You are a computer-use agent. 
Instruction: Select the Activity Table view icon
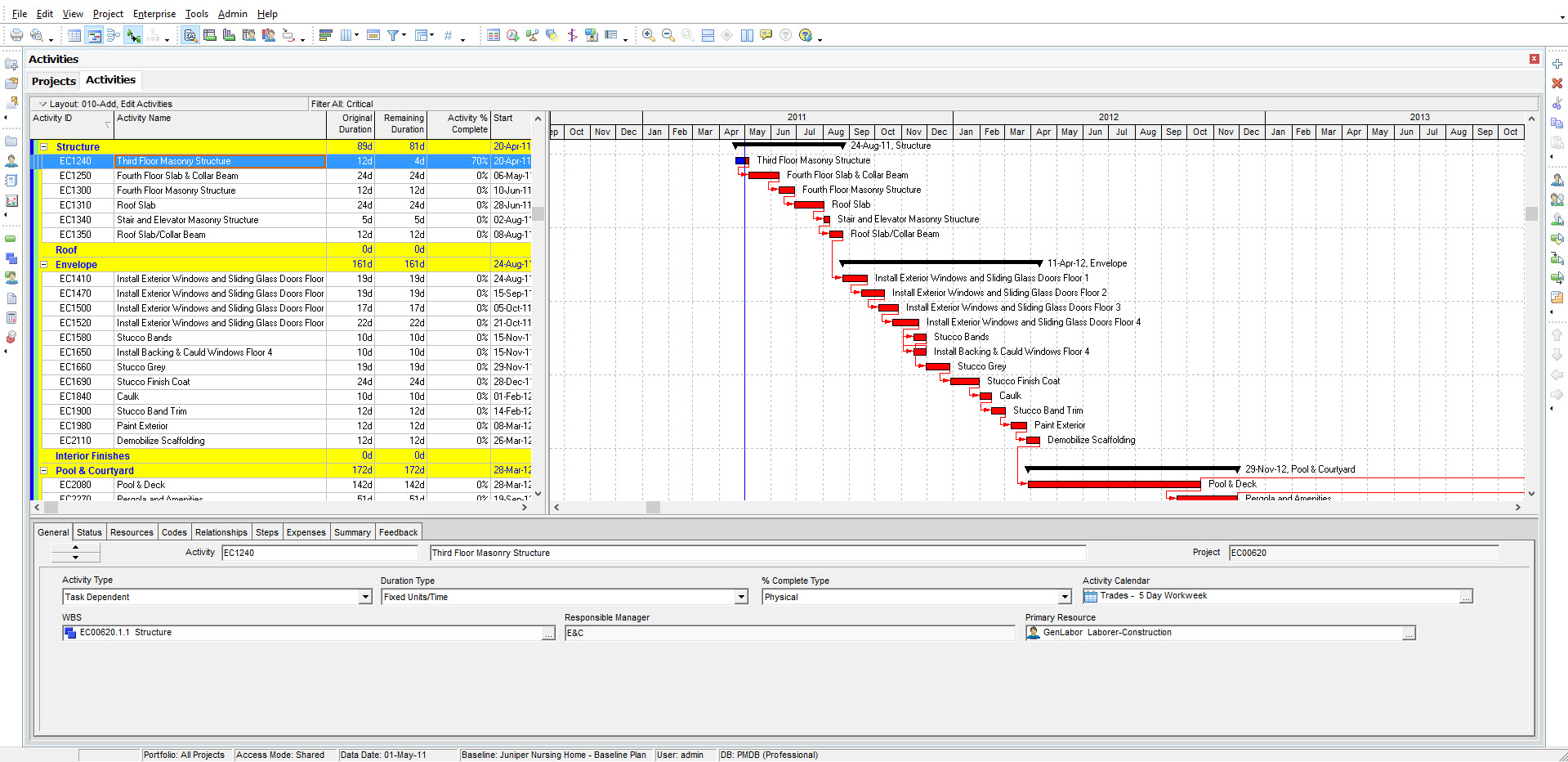(x=74, y=35)
